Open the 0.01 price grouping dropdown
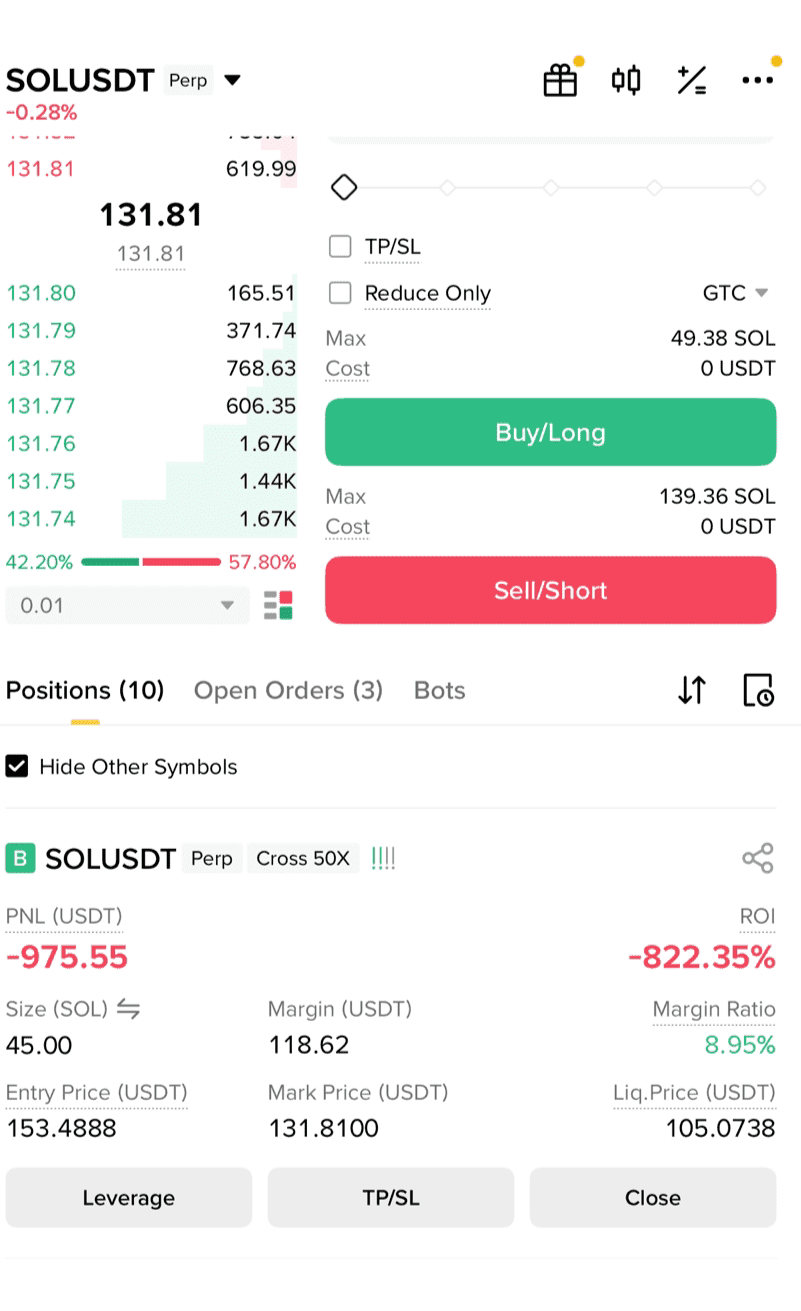The image size is (801, 1311). [127, 605]
